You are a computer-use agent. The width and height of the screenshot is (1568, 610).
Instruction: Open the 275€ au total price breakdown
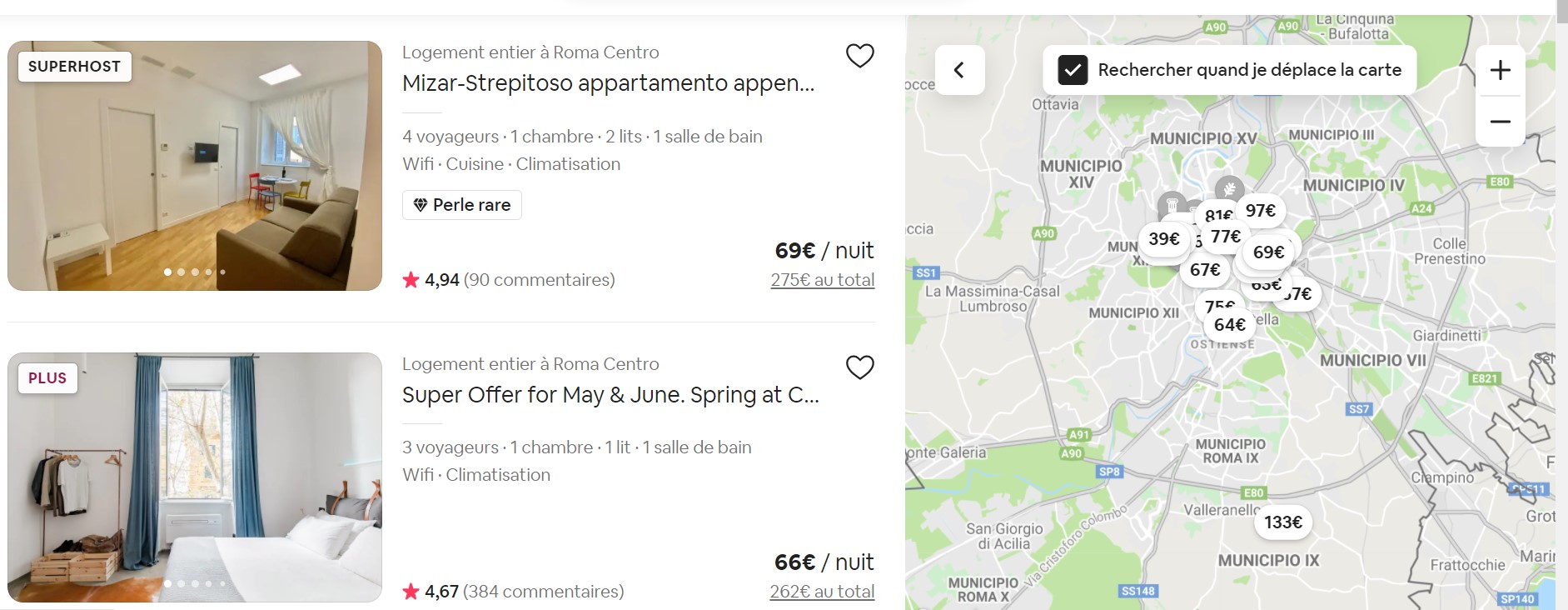point(822,280)
